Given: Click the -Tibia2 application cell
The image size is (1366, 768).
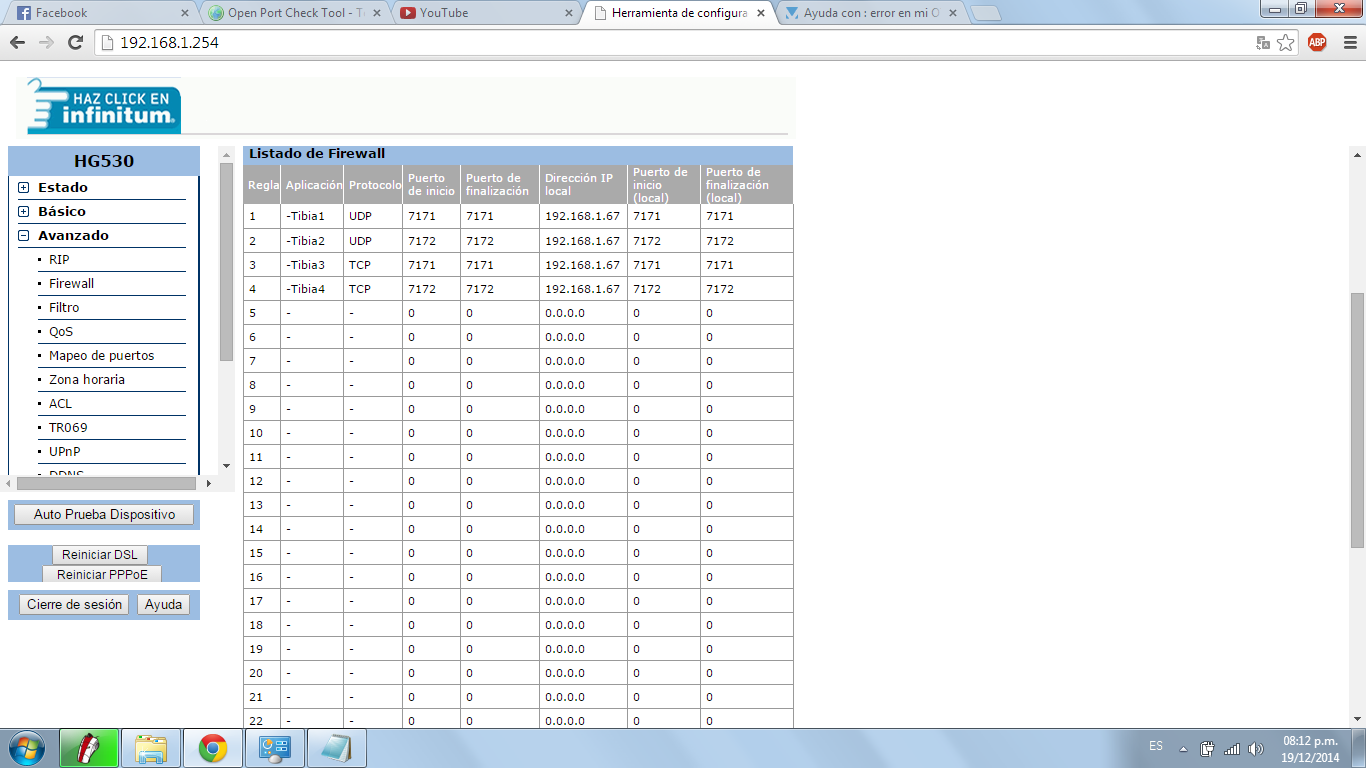Looking at the screenshot, I should [x=312, y=240].
